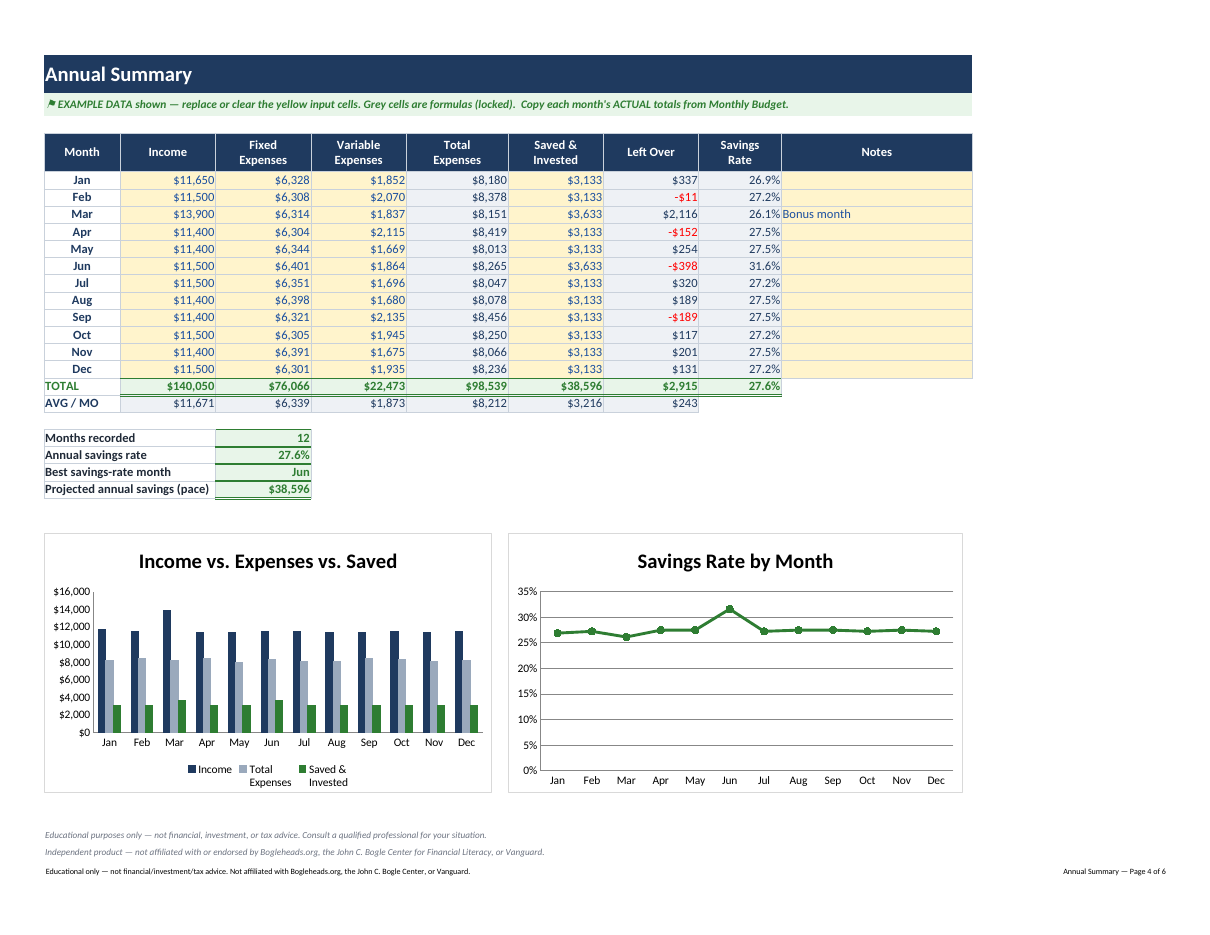Click the Income column header

(168, 152)
